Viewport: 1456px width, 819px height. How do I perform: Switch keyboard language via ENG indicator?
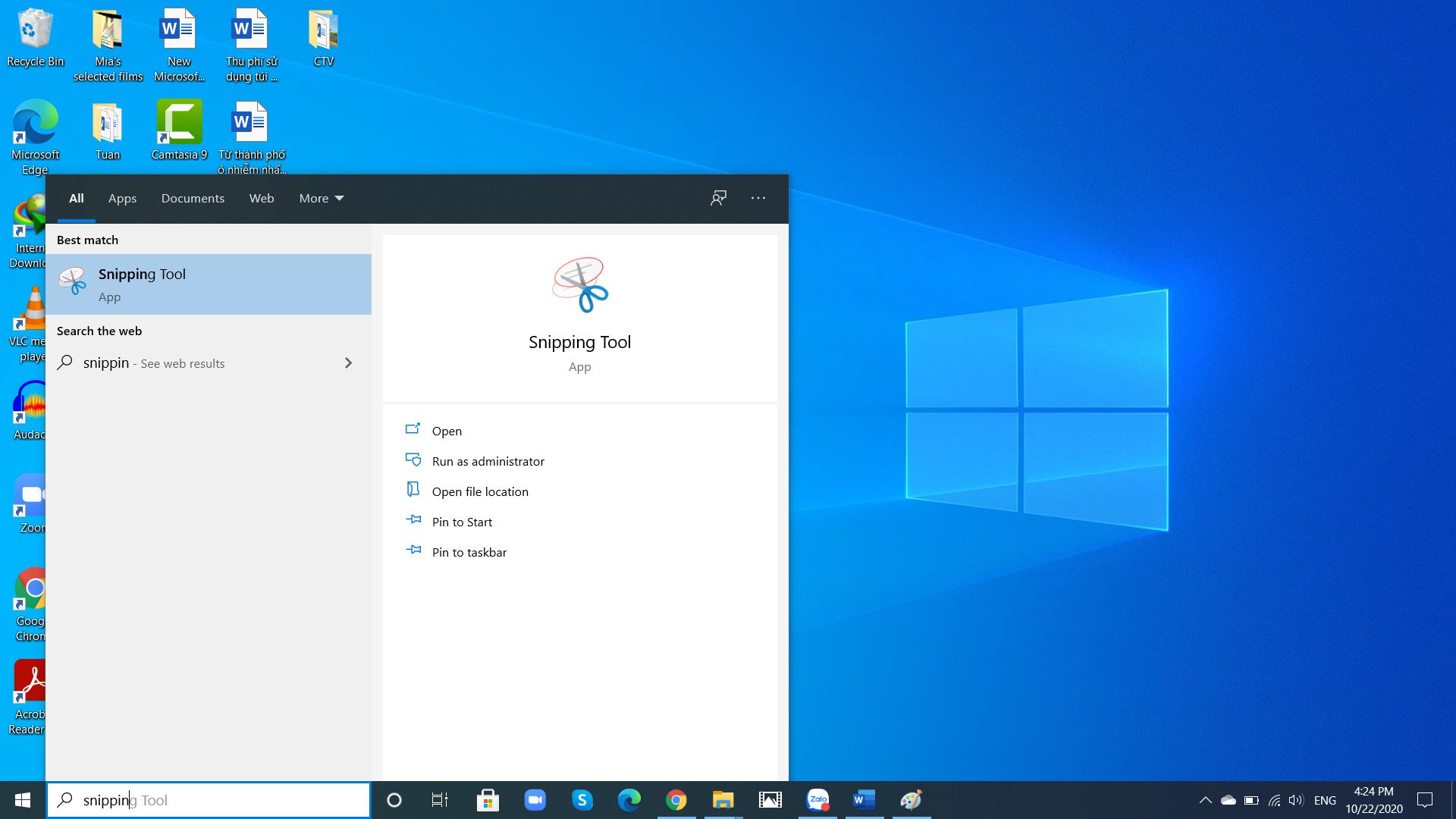tap(1326, 799)
